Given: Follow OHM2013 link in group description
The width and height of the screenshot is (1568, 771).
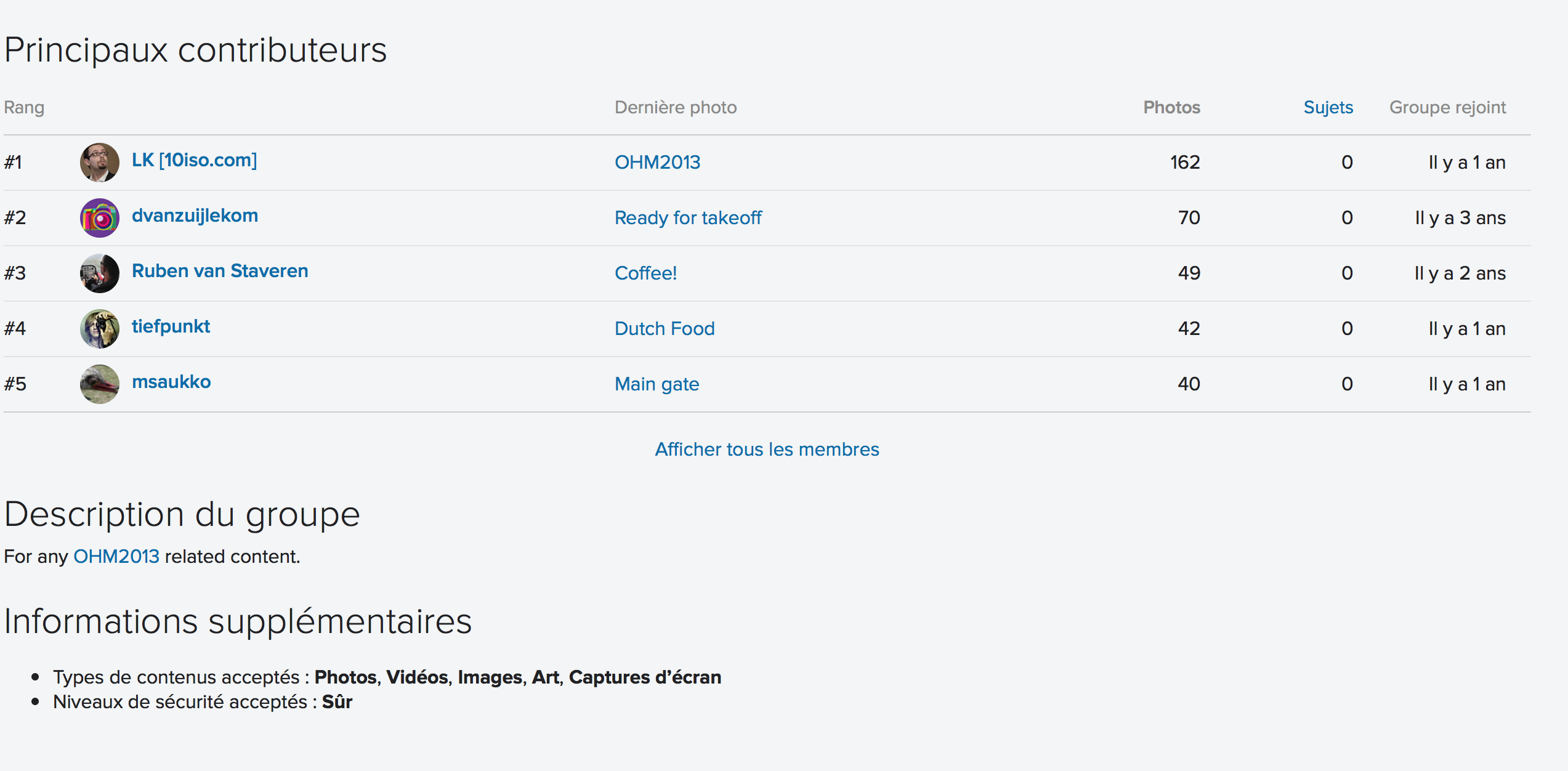Looking at the screenshot, I should (116, 557).
